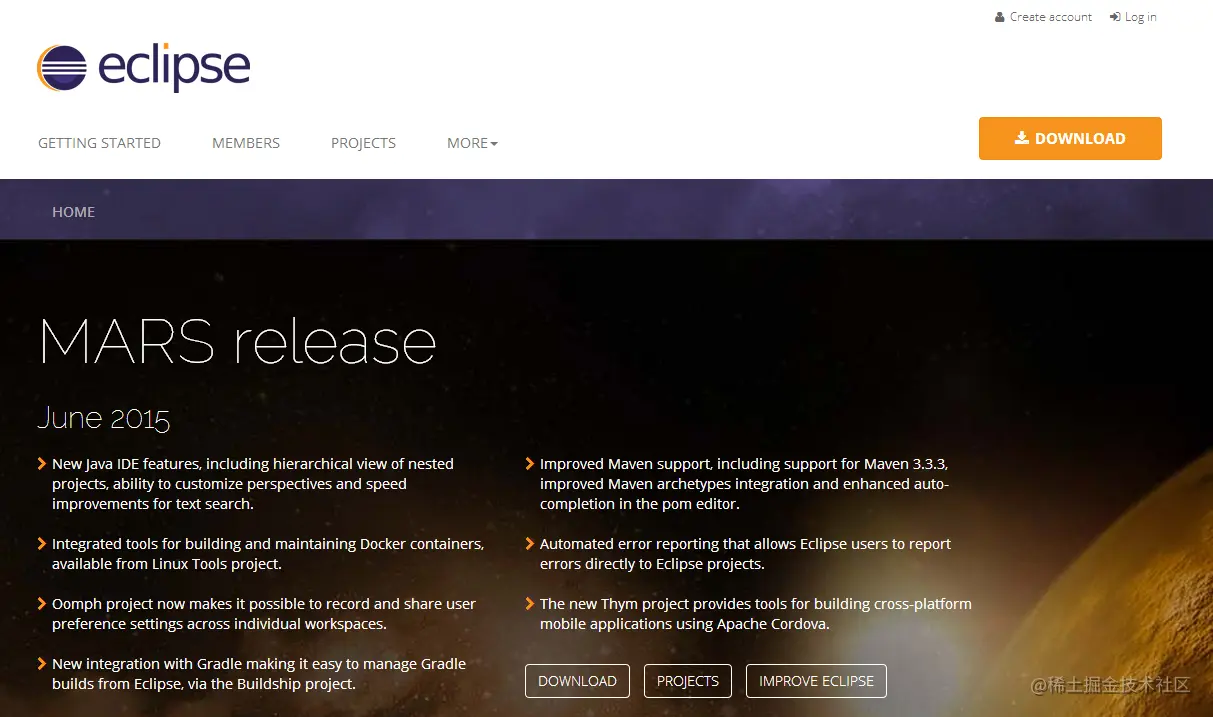Click chevron beside Improved Maven support
The width and height of the screenshot is (1213, 717).
coord(530,463)
